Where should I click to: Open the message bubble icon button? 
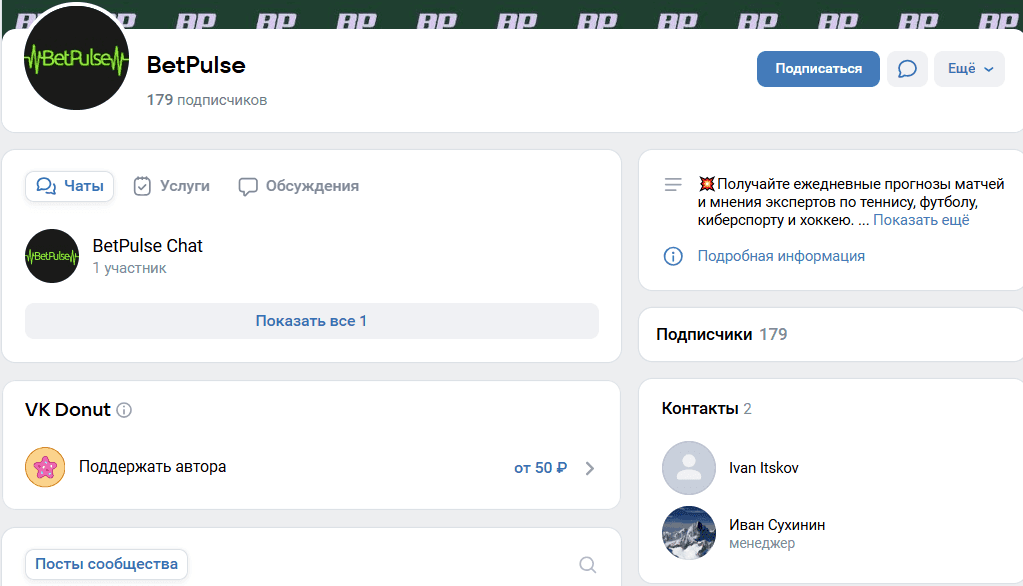click(908, 69)
